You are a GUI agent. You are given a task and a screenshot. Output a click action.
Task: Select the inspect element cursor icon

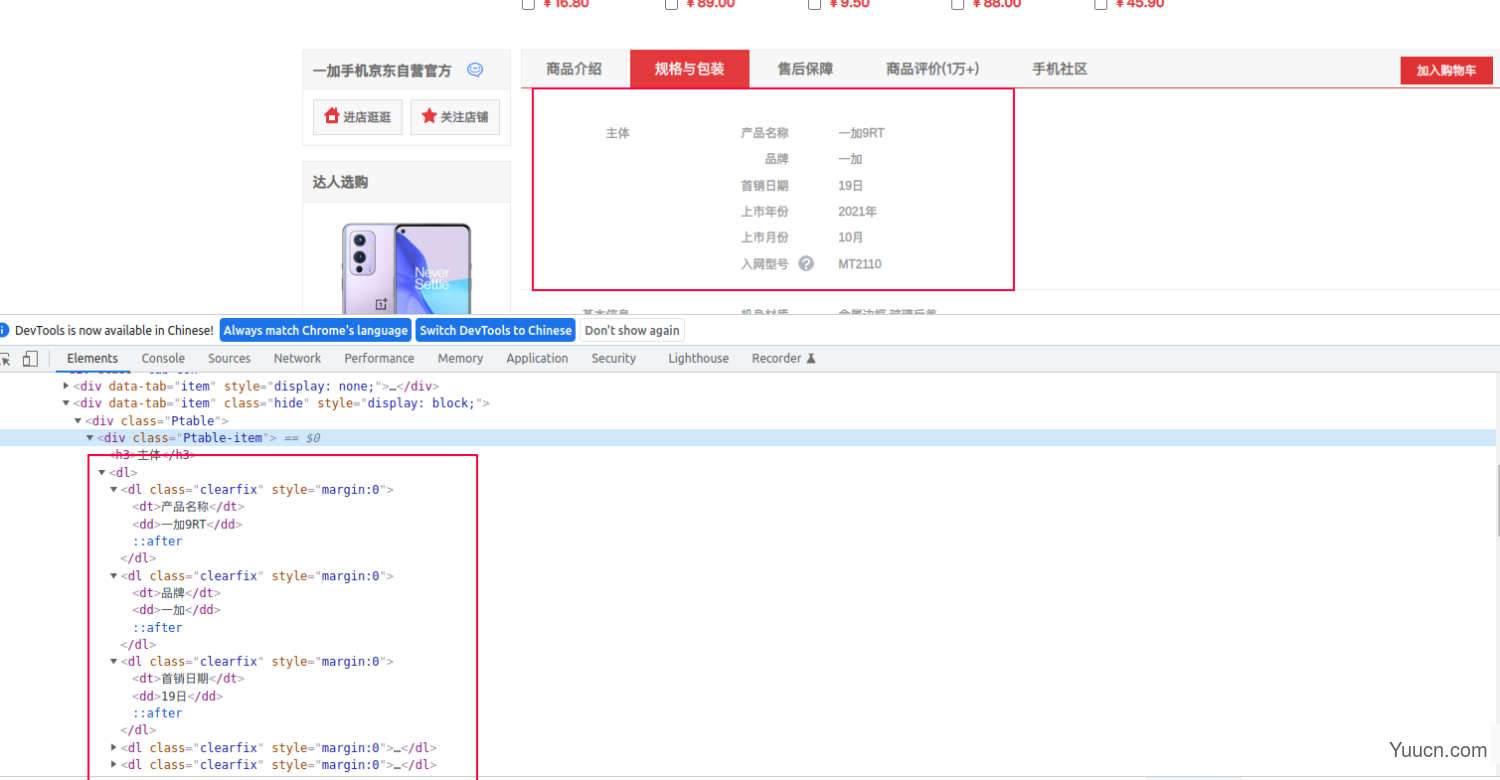pos(4,359)
